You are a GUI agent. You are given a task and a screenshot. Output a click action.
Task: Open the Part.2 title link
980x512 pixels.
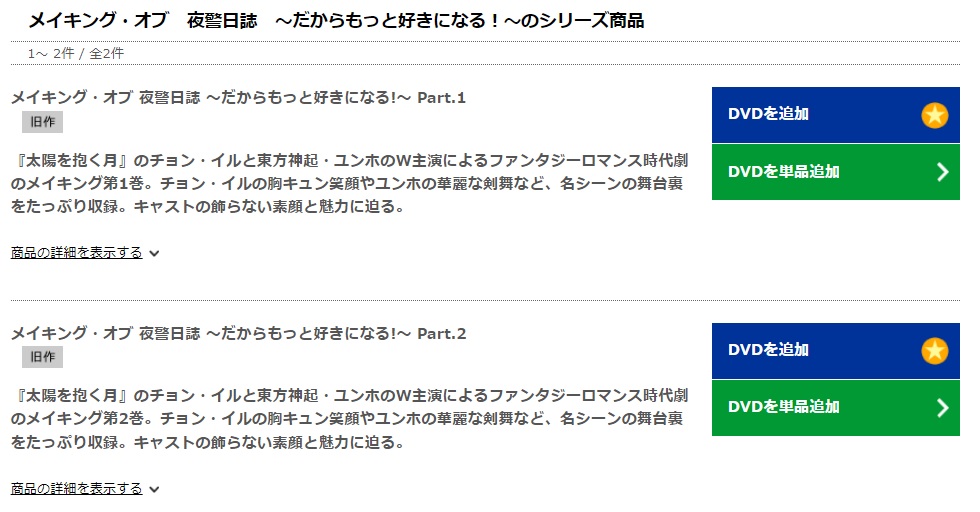[238, 333]
